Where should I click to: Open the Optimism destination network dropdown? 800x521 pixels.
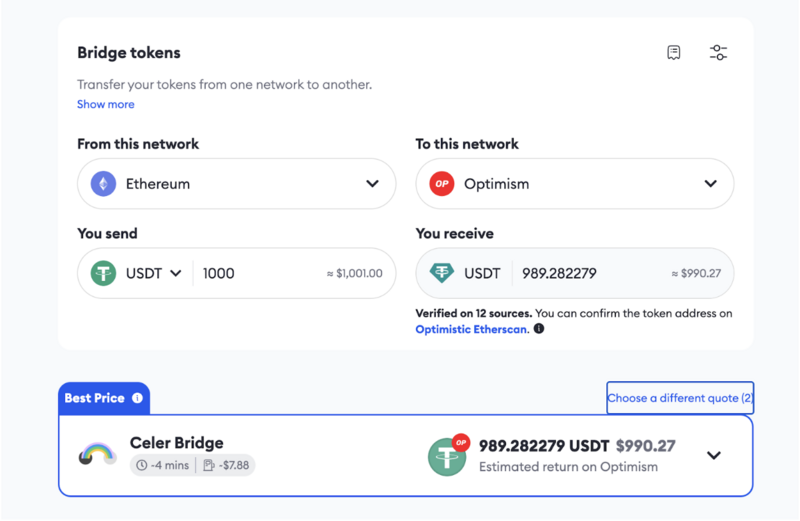[575, 184]
